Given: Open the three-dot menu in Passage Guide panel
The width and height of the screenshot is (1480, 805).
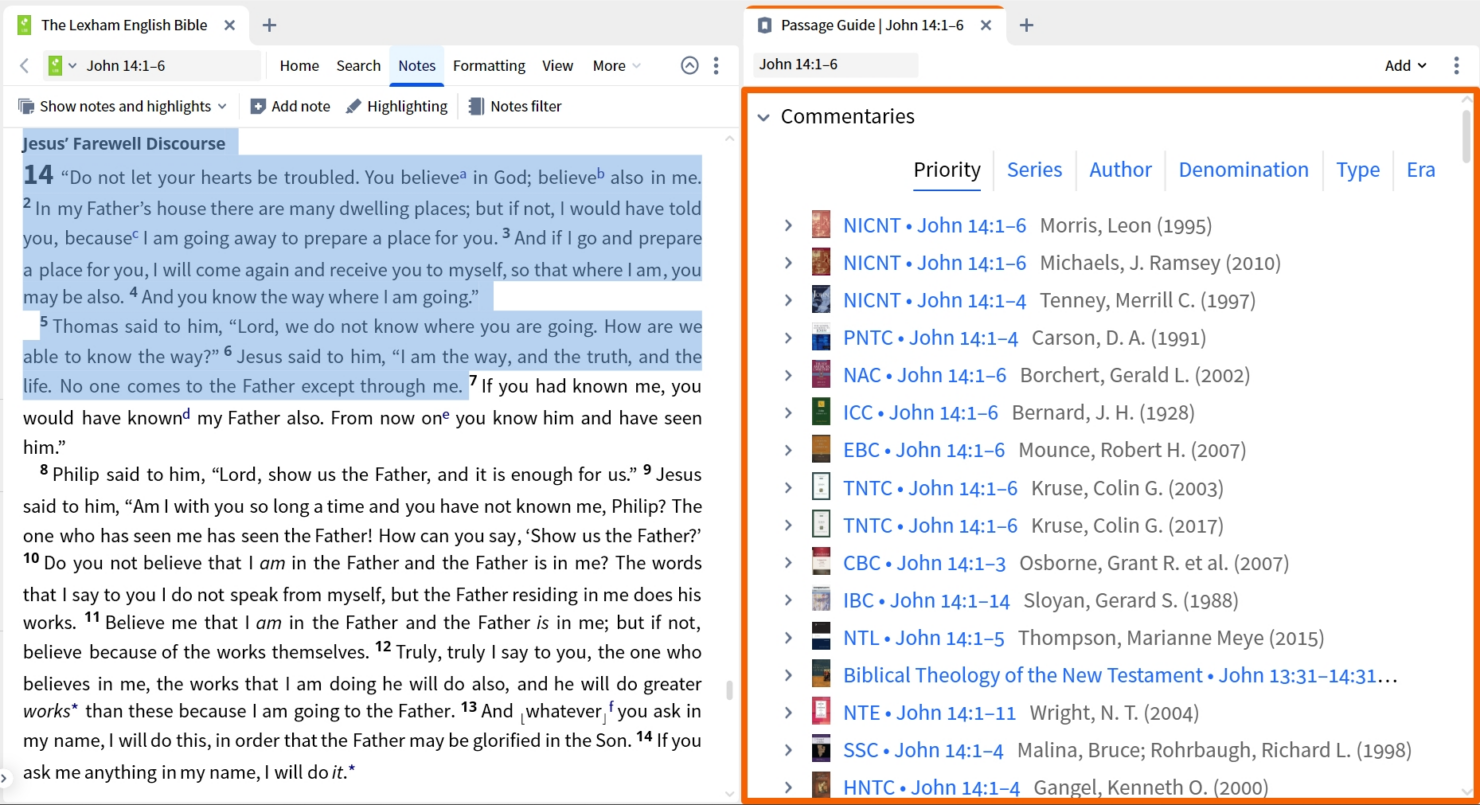Looking at the screenshot, I should point(1457,64).
